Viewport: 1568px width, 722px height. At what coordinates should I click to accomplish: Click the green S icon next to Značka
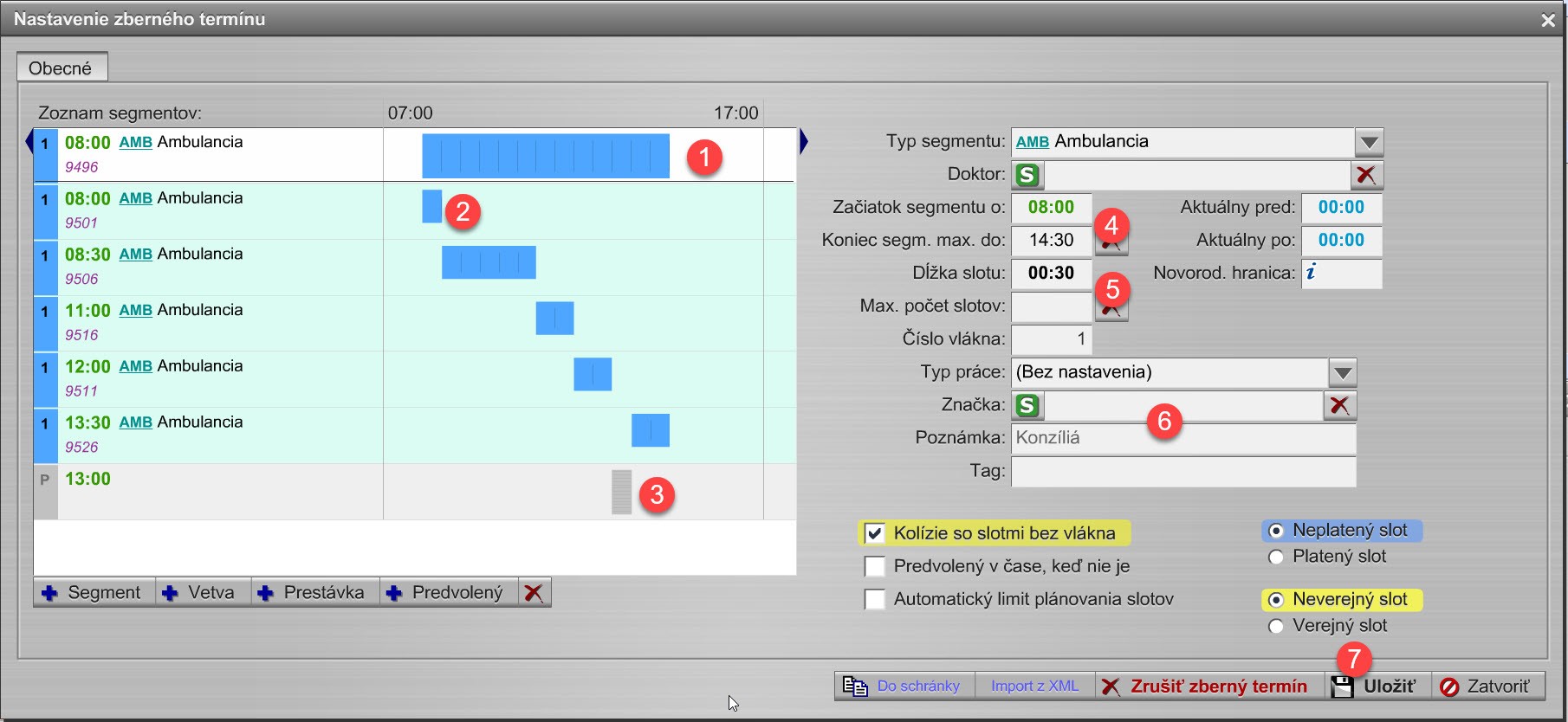[x=1027, y=405]
